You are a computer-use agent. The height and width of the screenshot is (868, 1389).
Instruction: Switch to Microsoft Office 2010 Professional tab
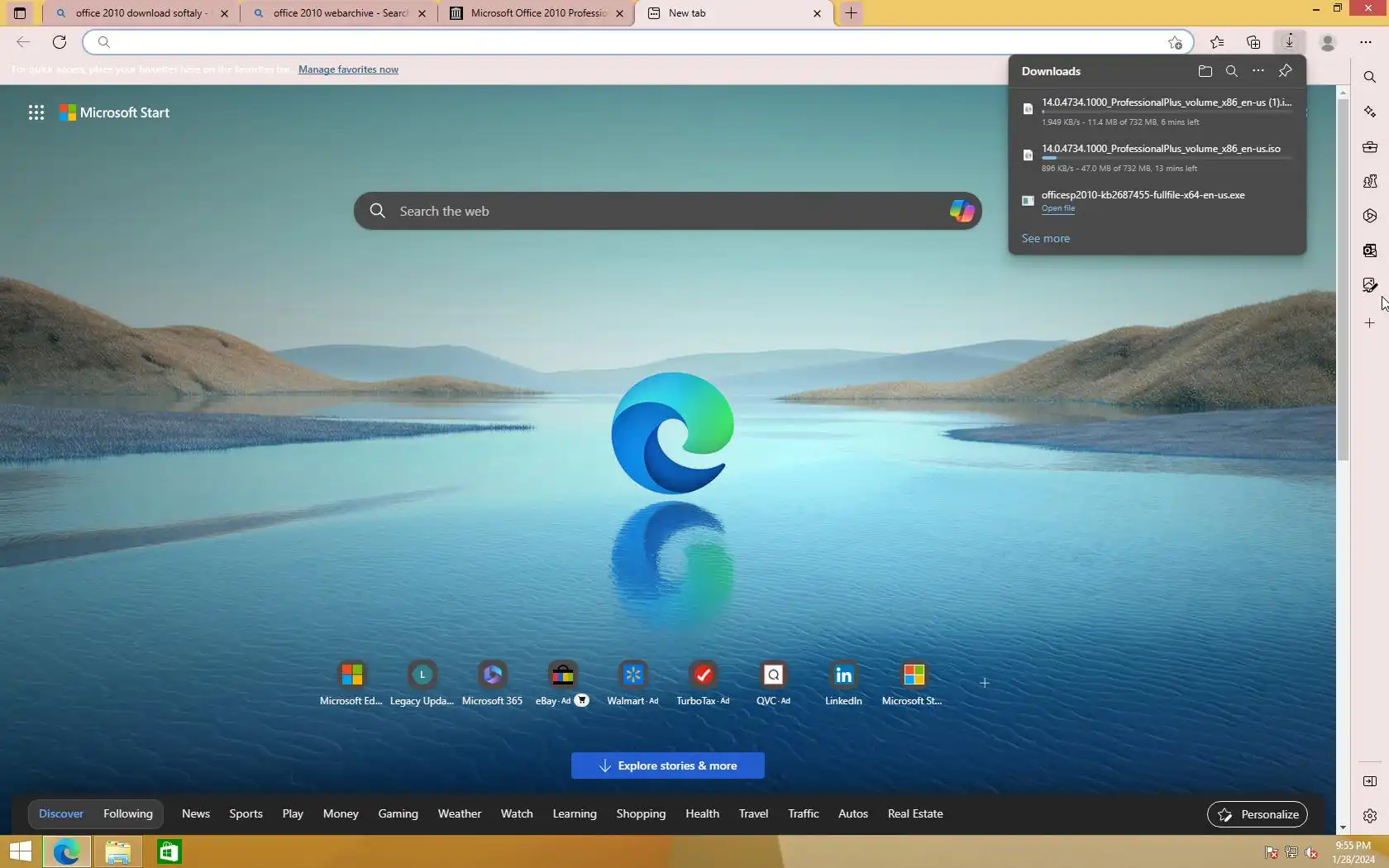pyautogui.click(x=537, y=13)
